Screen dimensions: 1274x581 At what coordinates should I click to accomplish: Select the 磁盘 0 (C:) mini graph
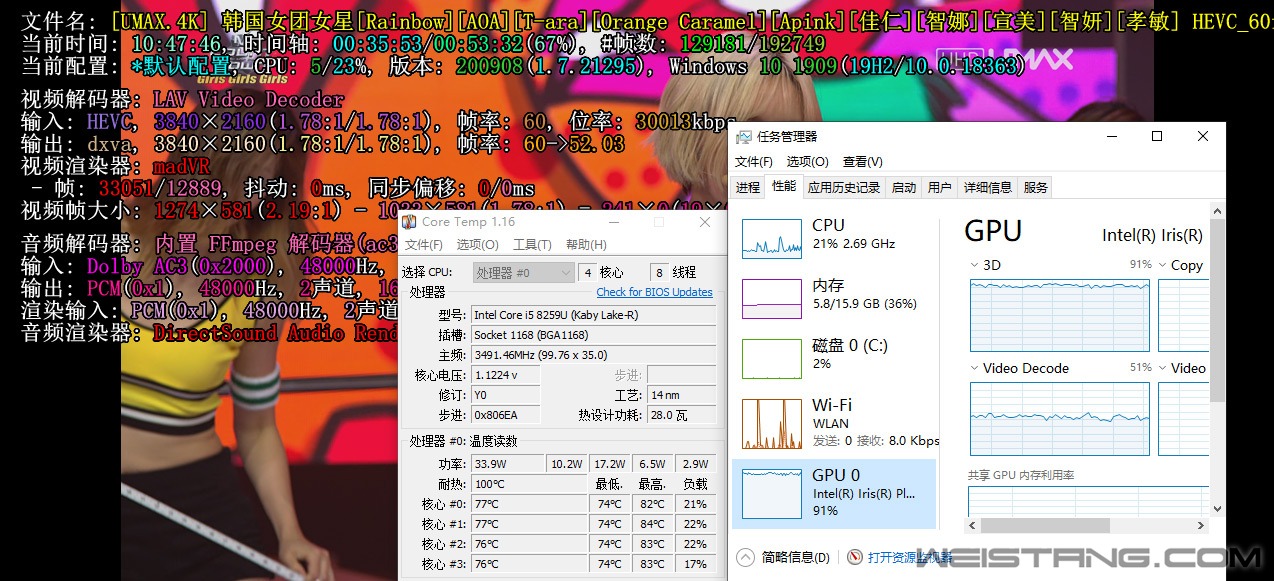pyautogui.click(x=771, y=358)
